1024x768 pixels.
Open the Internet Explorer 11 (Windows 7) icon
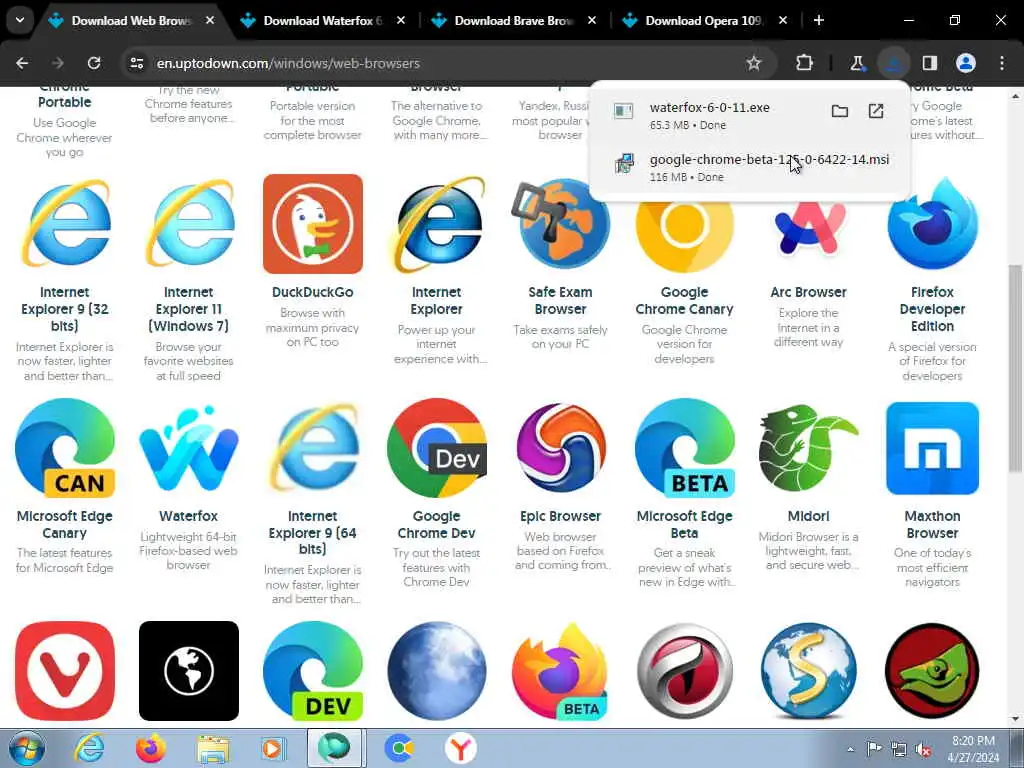coord(189,223)
